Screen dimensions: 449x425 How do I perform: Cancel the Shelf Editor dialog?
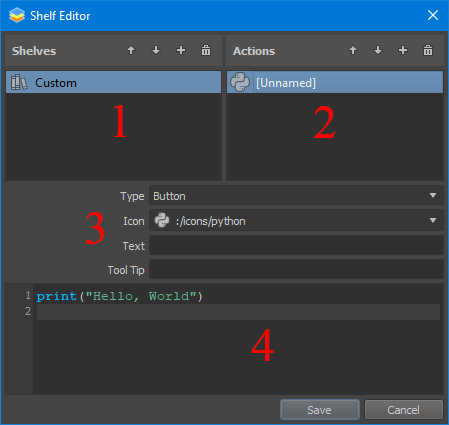[404, 410]
